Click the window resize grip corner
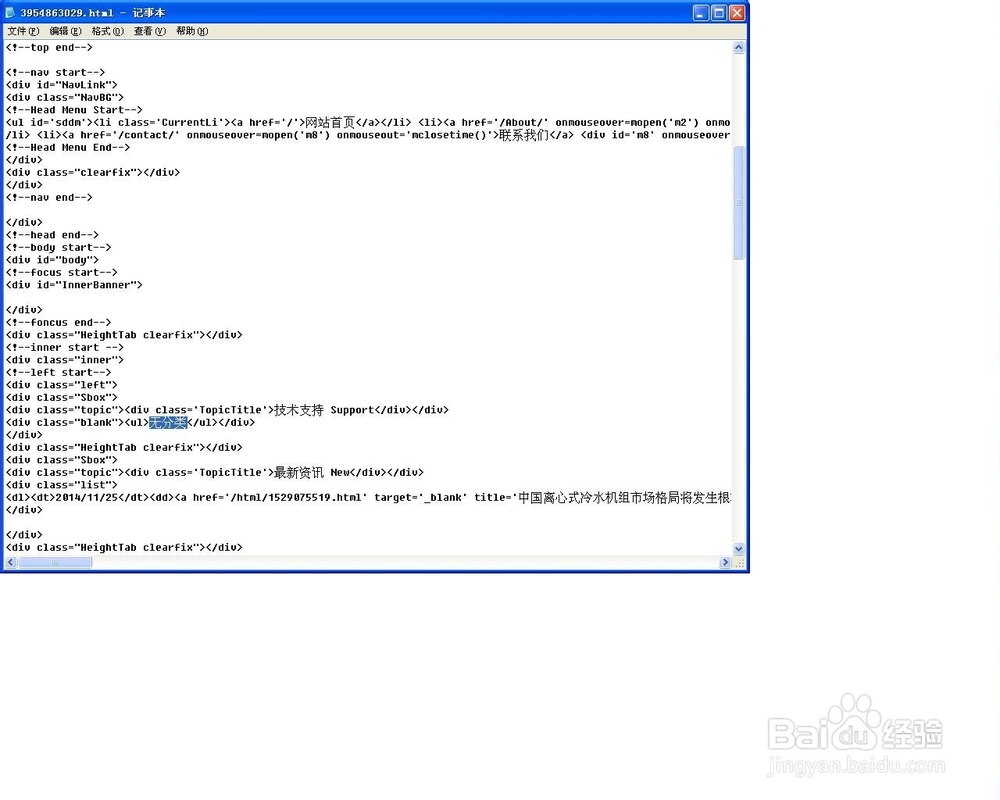Screen dimensions: 1000x800 (x=739, y=563)
